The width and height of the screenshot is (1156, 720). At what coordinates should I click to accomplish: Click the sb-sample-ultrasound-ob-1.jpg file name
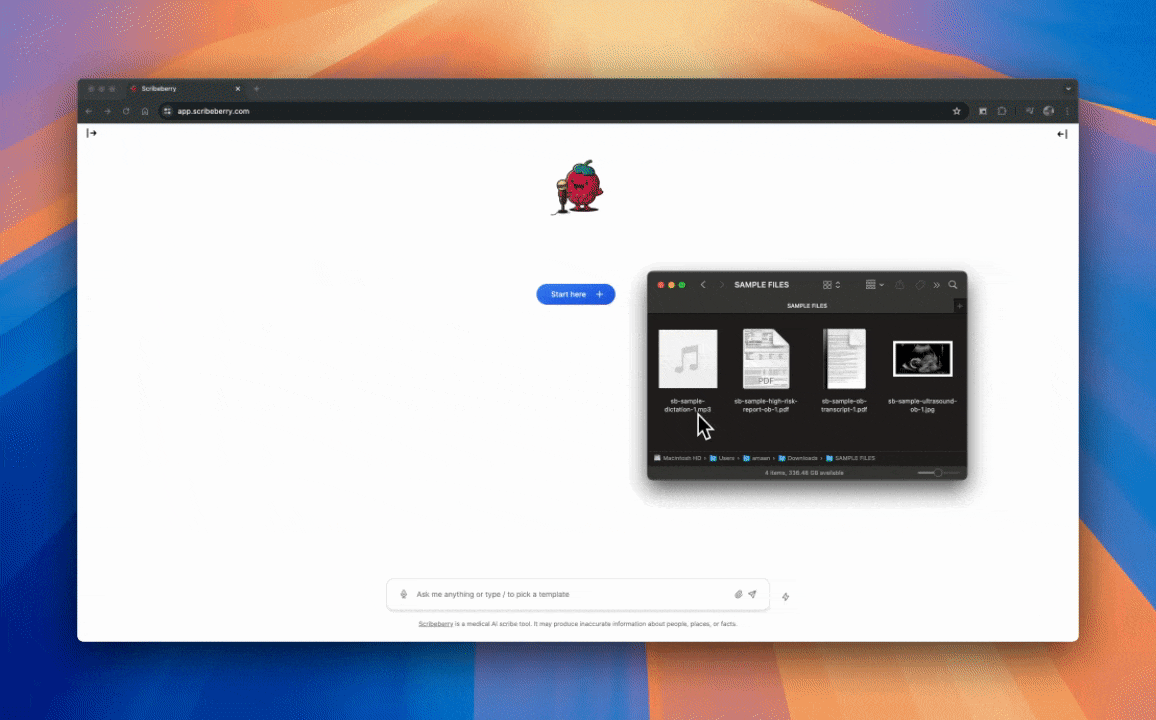922,405
